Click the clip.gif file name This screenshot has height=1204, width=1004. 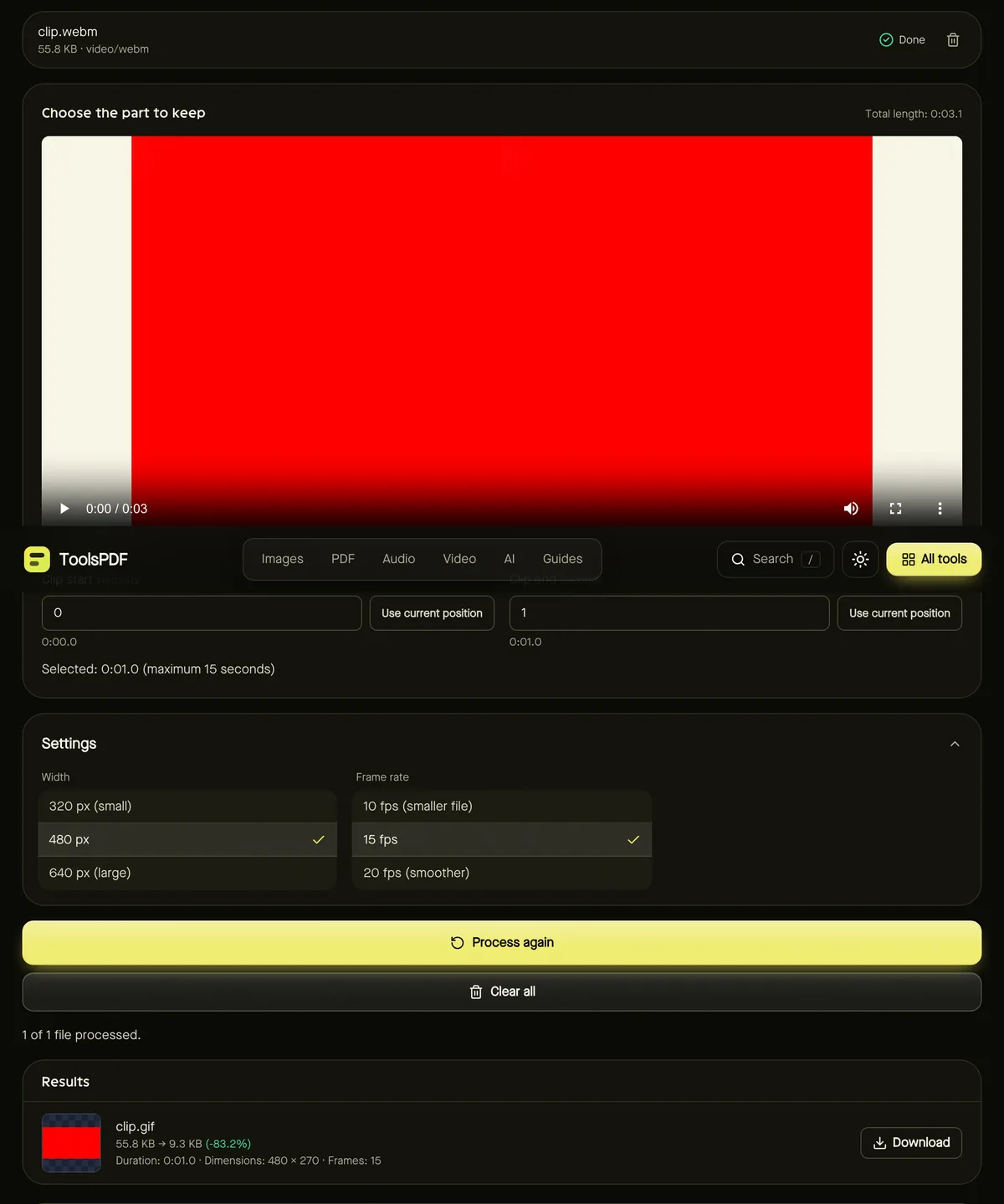coord(135,1126)
